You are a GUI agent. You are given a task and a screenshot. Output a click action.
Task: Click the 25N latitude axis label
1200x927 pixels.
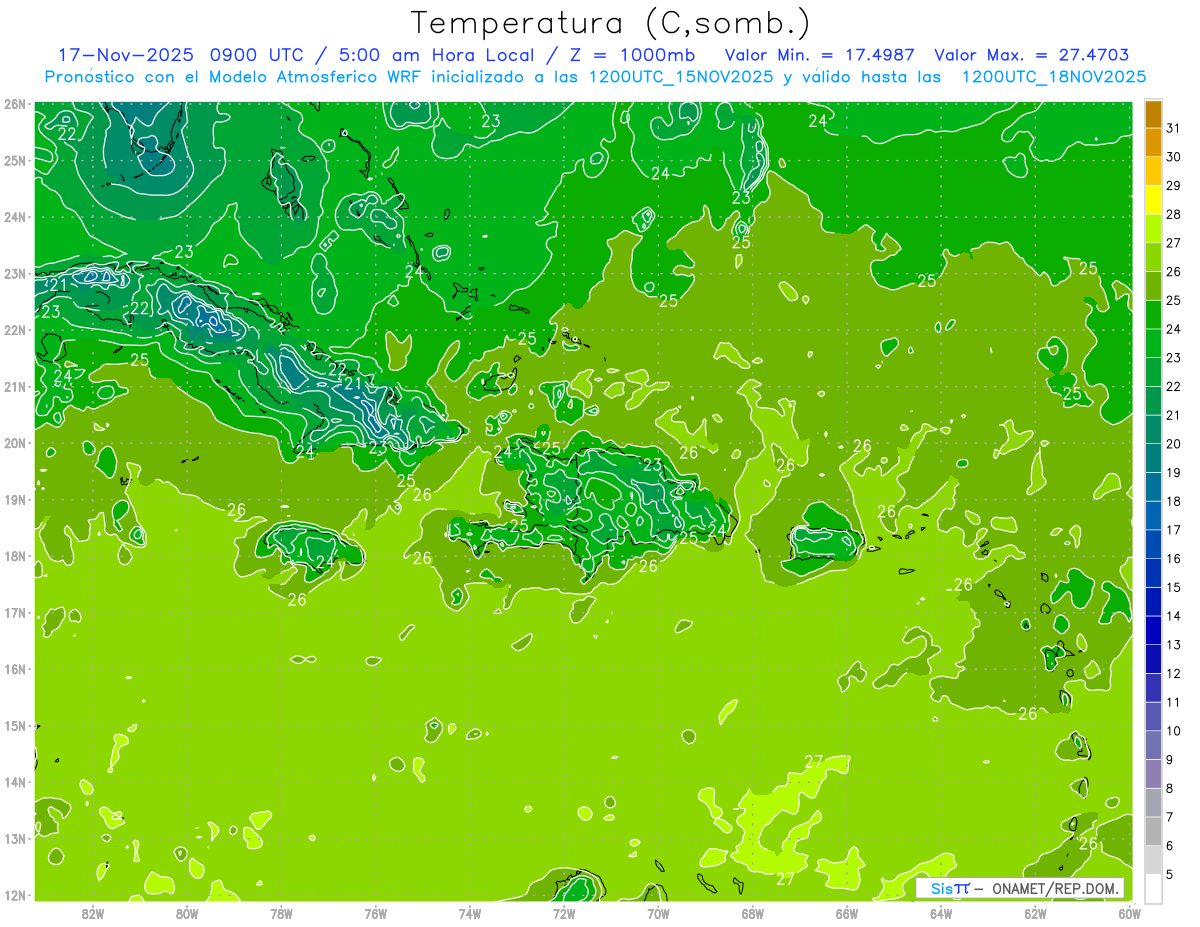[x=14, y=160]
